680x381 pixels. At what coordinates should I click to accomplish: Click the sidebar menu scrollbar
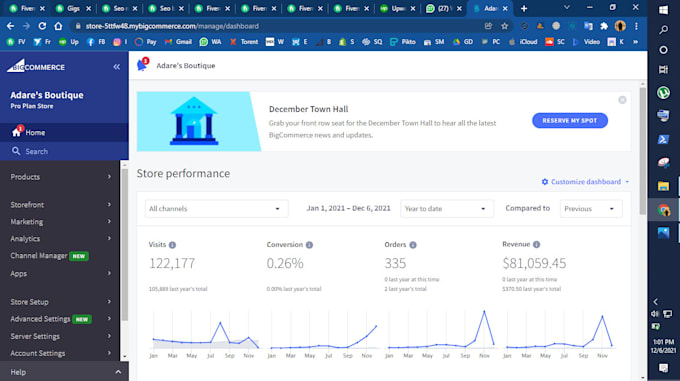click(x=124, y=244)
